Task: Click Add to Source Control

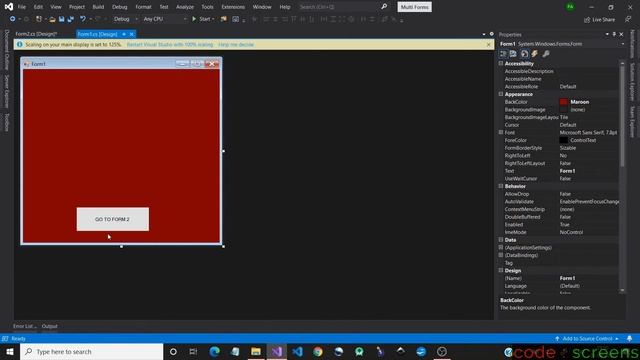Action: [587, 339]
